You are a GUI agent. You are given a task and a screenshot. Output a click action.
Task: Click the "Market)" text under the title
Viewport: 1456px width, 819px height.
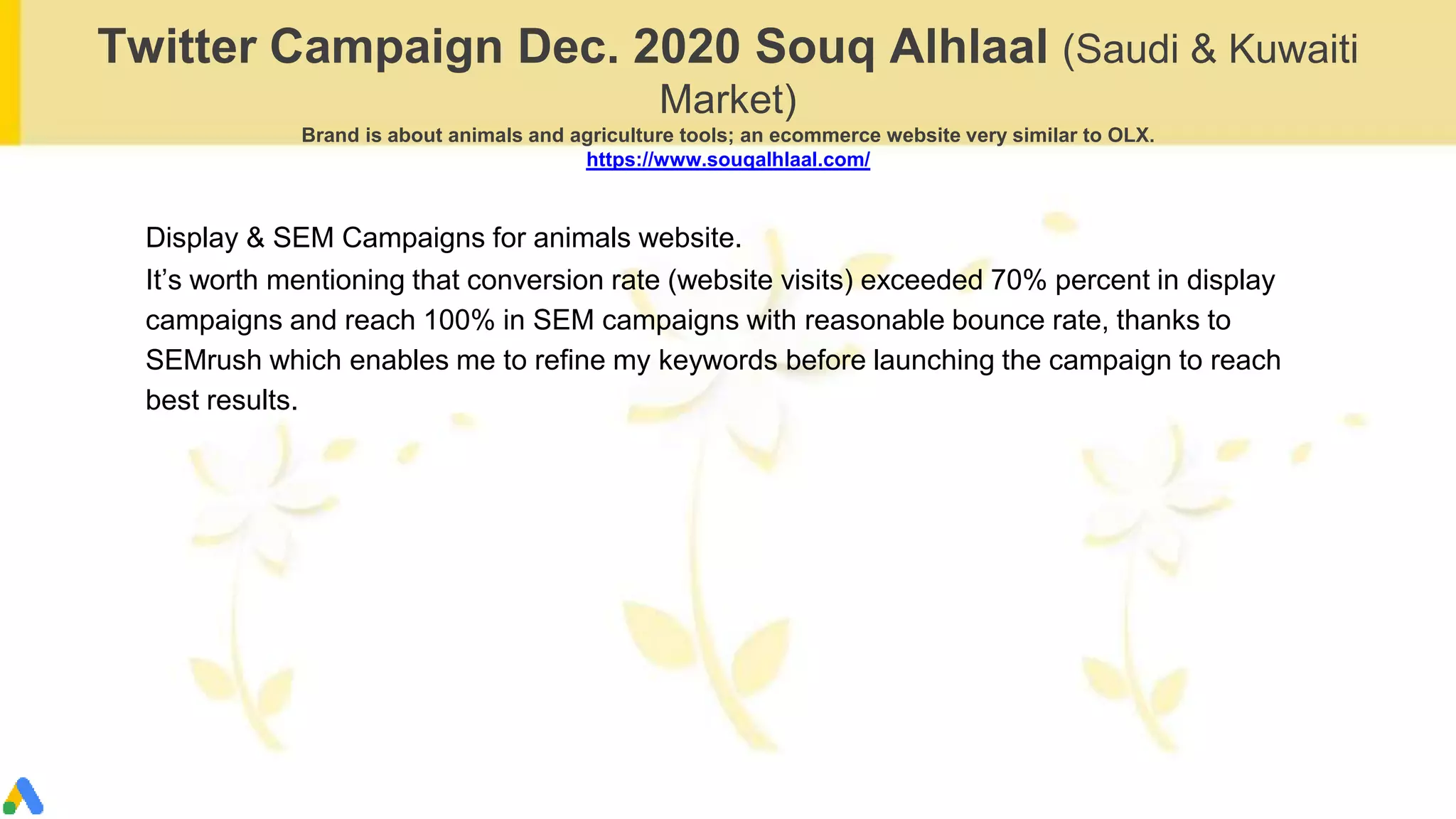coord(728,99)
